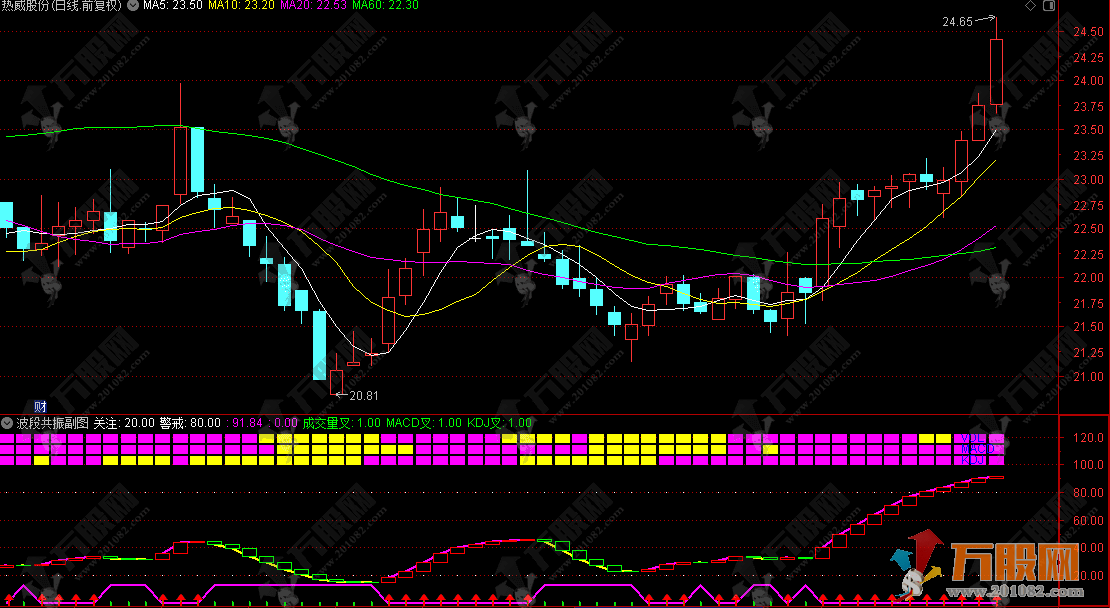1110x608 pixels.
Task: Click the diamond icon at top right
Action: point(1031,6)
